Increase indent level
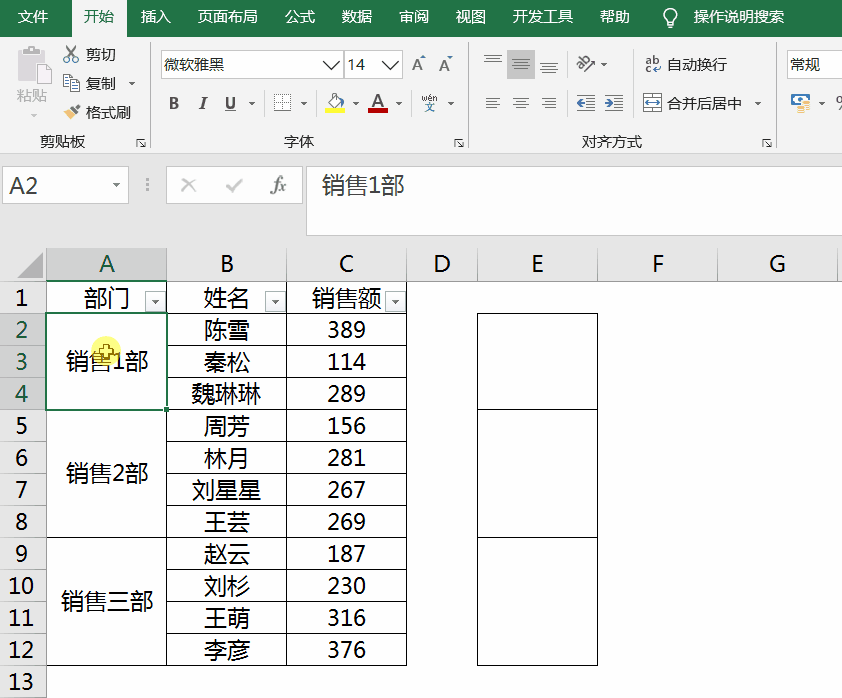The width and height of the screenshot is (842, 698). click(x=613, y=103)
